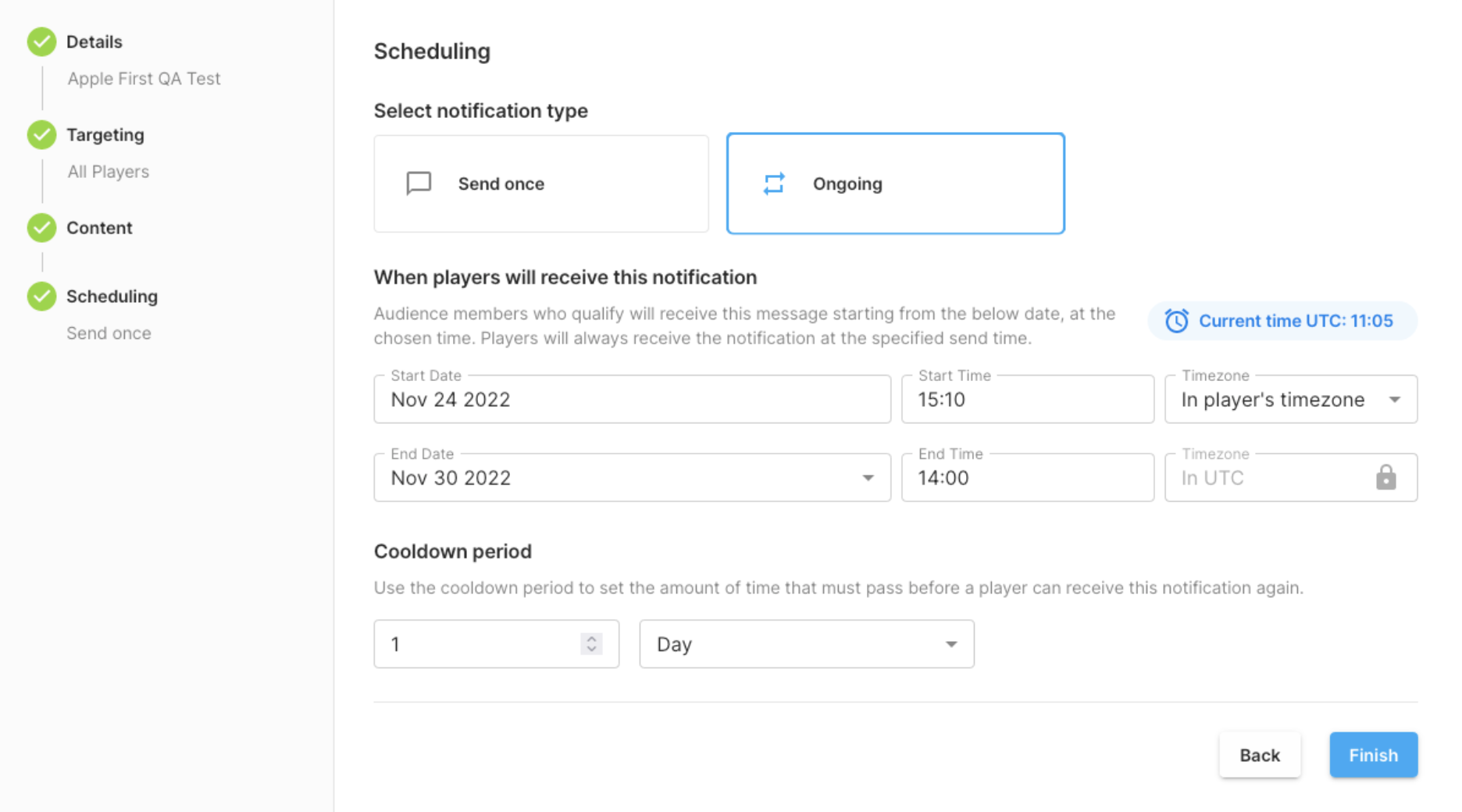Select the Send once notification type
1462x812 pixels.
pos(540,183)
